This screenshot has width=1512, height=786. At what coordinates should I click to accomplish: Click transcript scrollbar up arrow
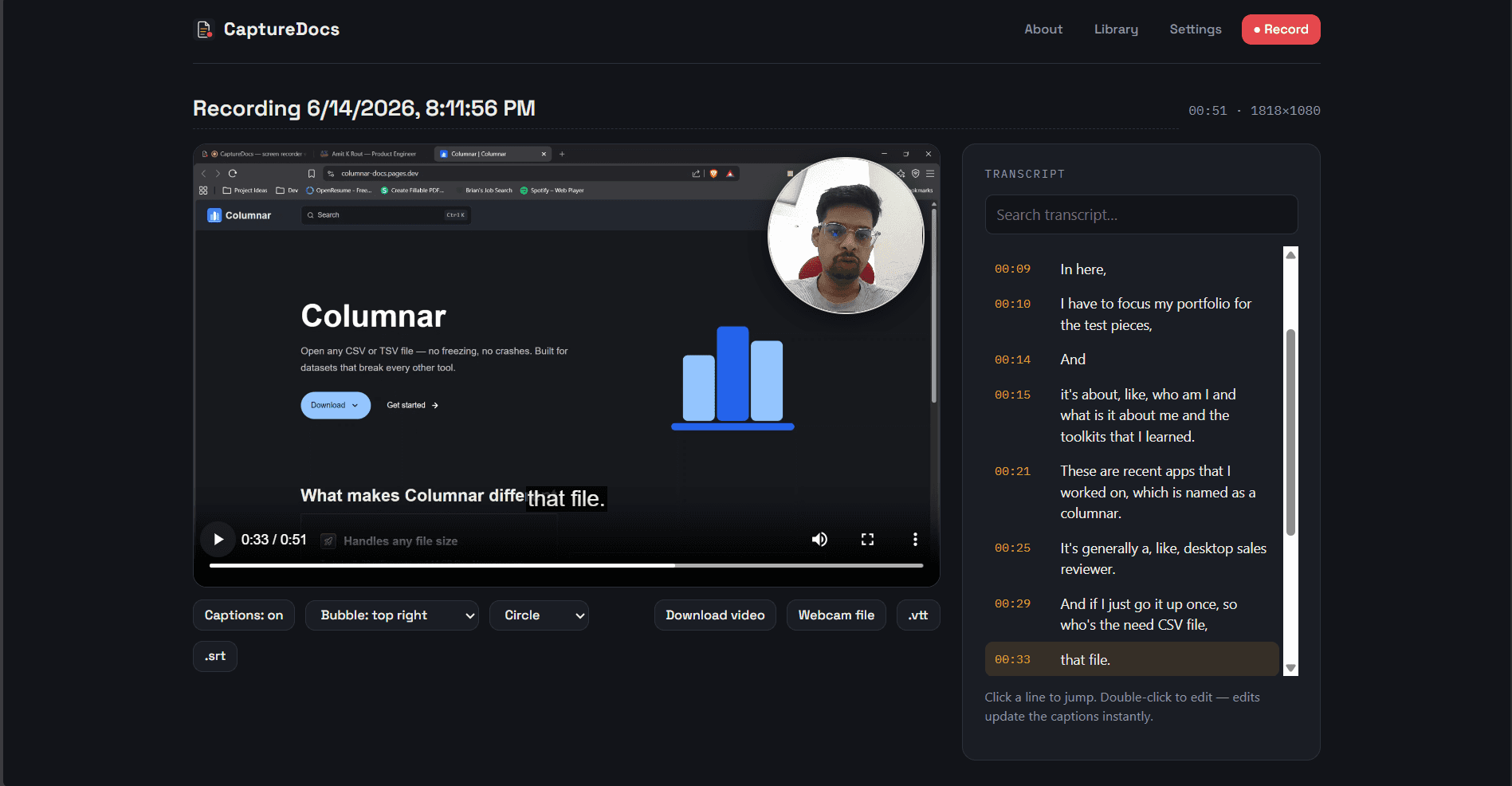pos(1290,255)
